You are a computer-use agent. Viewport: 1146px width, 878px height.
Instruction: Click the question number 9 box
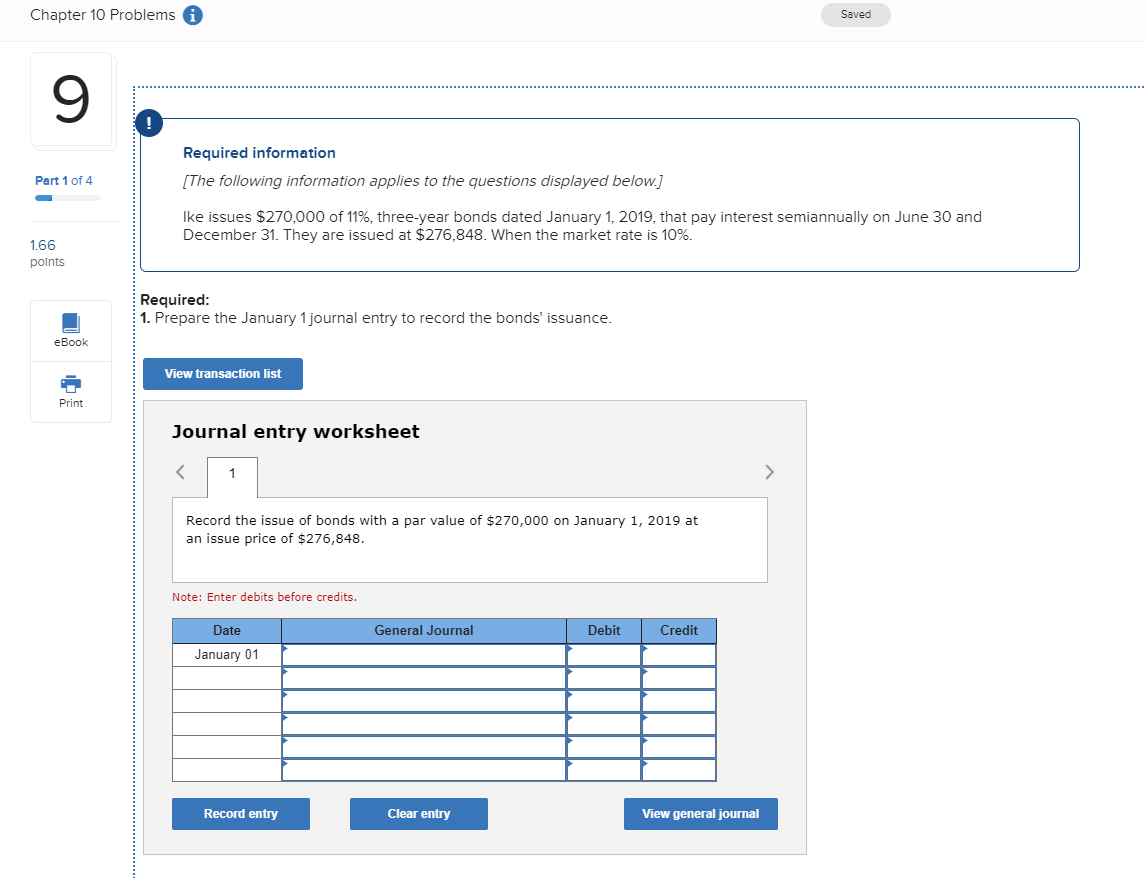[71, 99]
